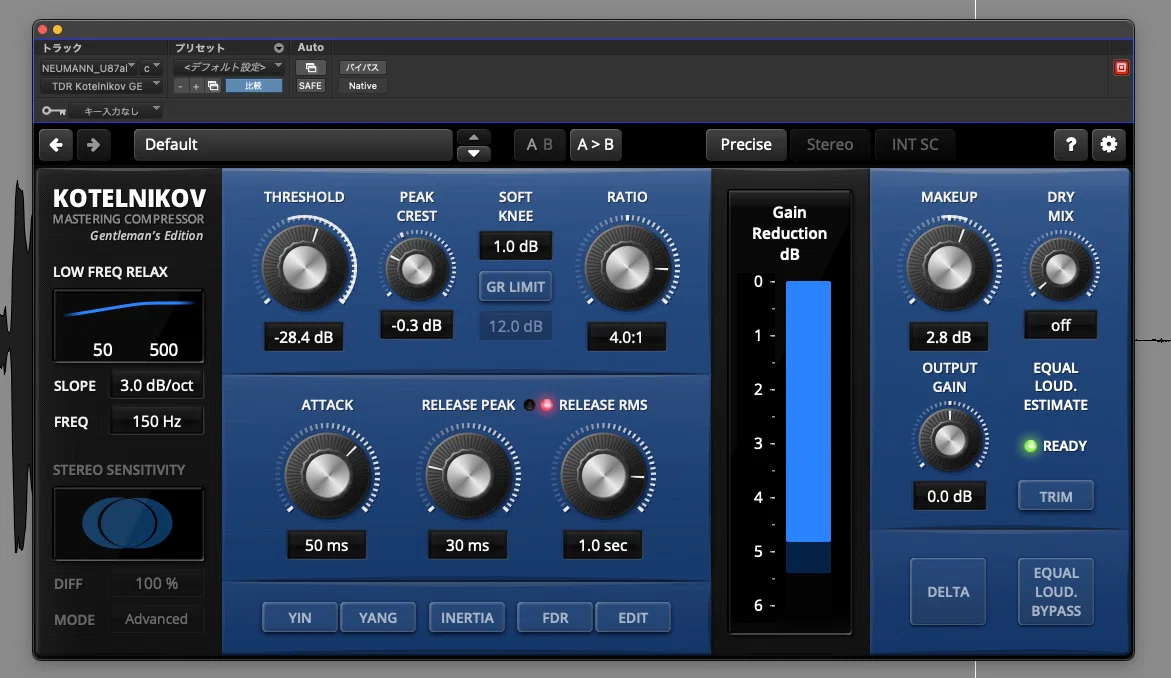Click the plus button in the preset row
Viewport: 1171px width, 678px height.
point(196,86)
